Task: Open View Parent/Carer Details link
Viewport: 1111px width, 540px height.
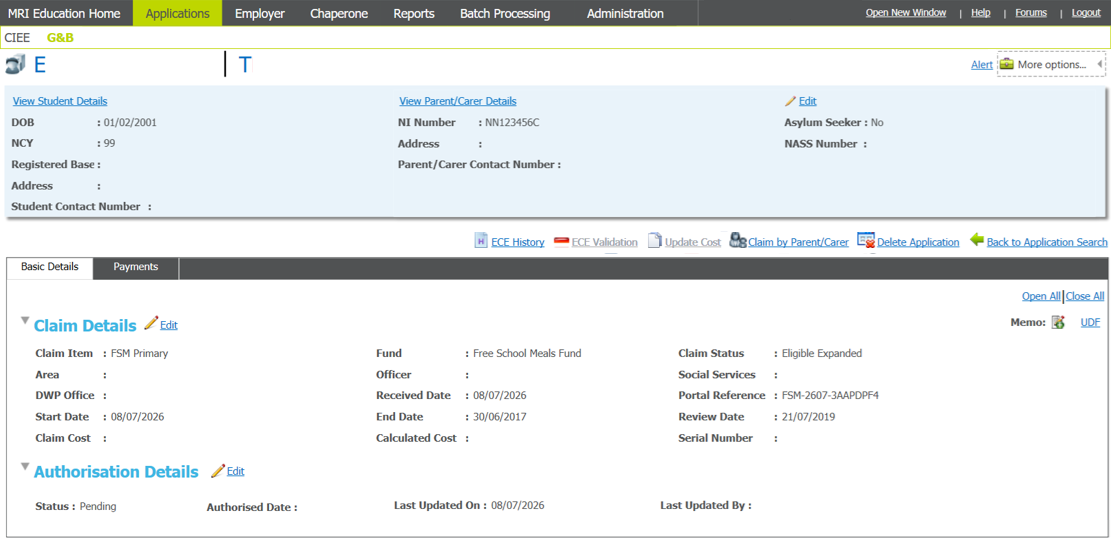Action: pos(458,101)
